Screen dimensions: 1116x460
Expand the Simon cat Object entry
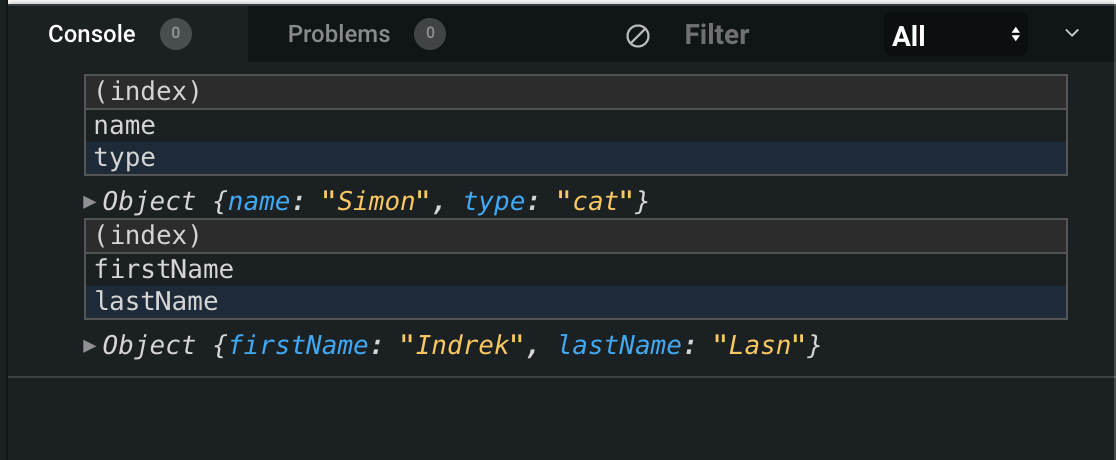pos(90,202)
